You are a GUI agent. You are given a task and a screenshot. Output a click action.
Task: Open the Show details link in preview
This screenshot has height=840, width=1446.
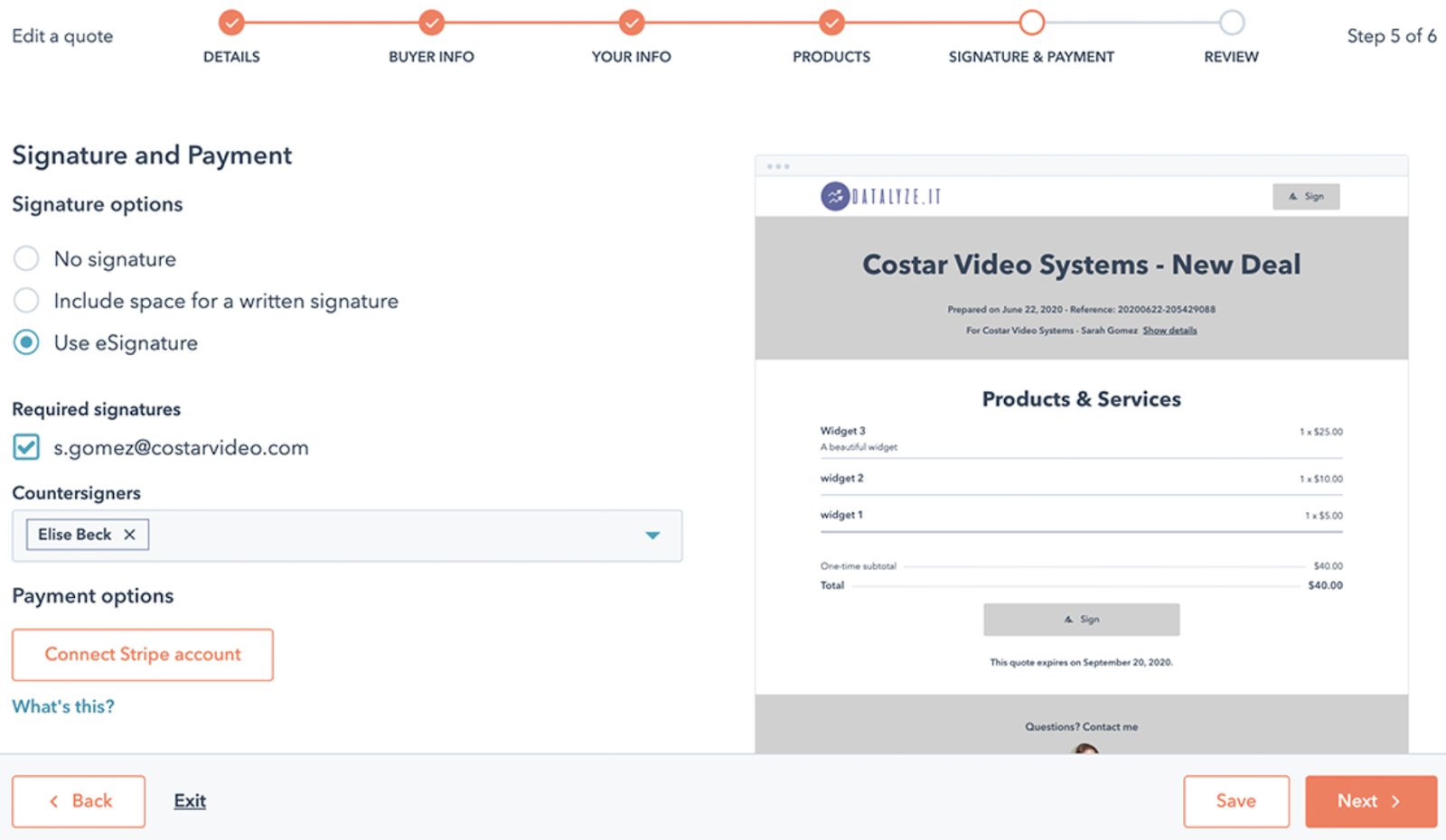coord(1169,331)
